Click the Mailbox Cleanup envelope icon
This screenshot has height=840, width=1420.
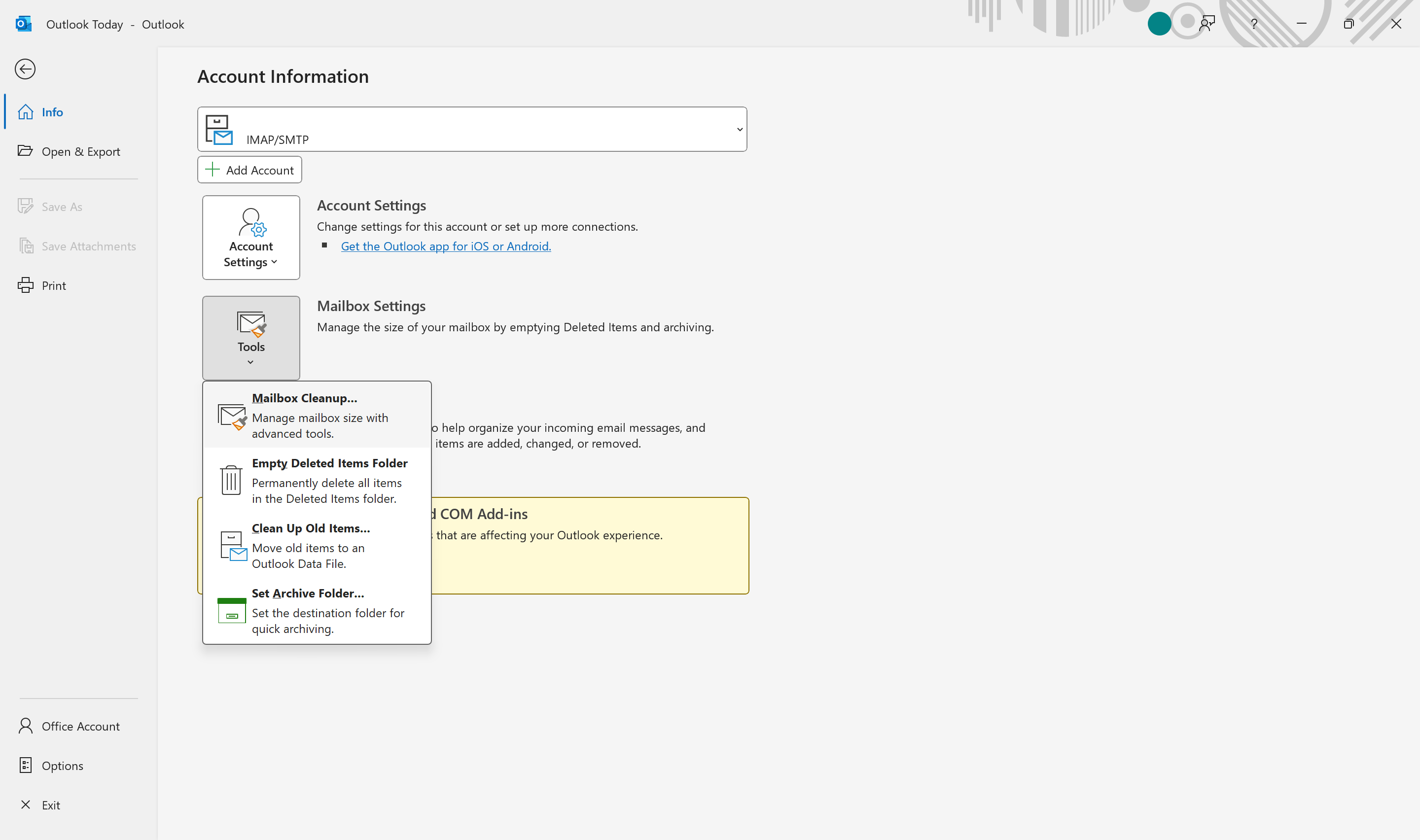(x=232, y=417)
